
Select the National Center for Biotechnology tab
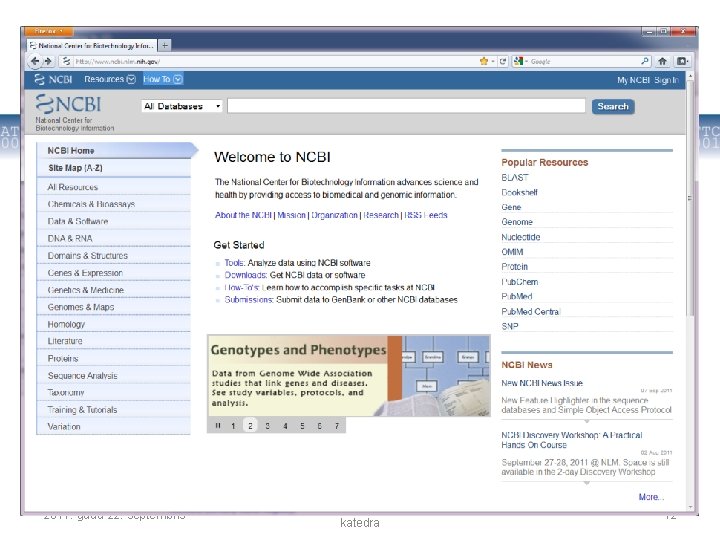point(92,45)
